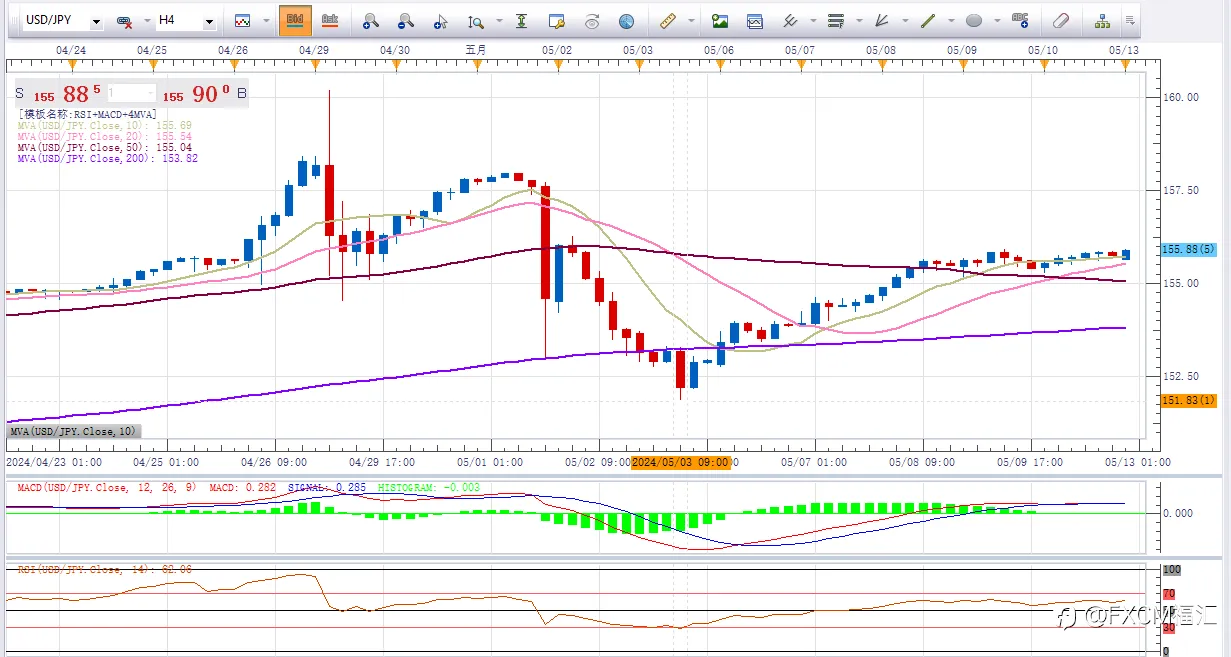The width and height of the screenshot is (1231, 657).
Task: Click the MVA Close 20 legend text 155.54
Action: coord(104,136)
